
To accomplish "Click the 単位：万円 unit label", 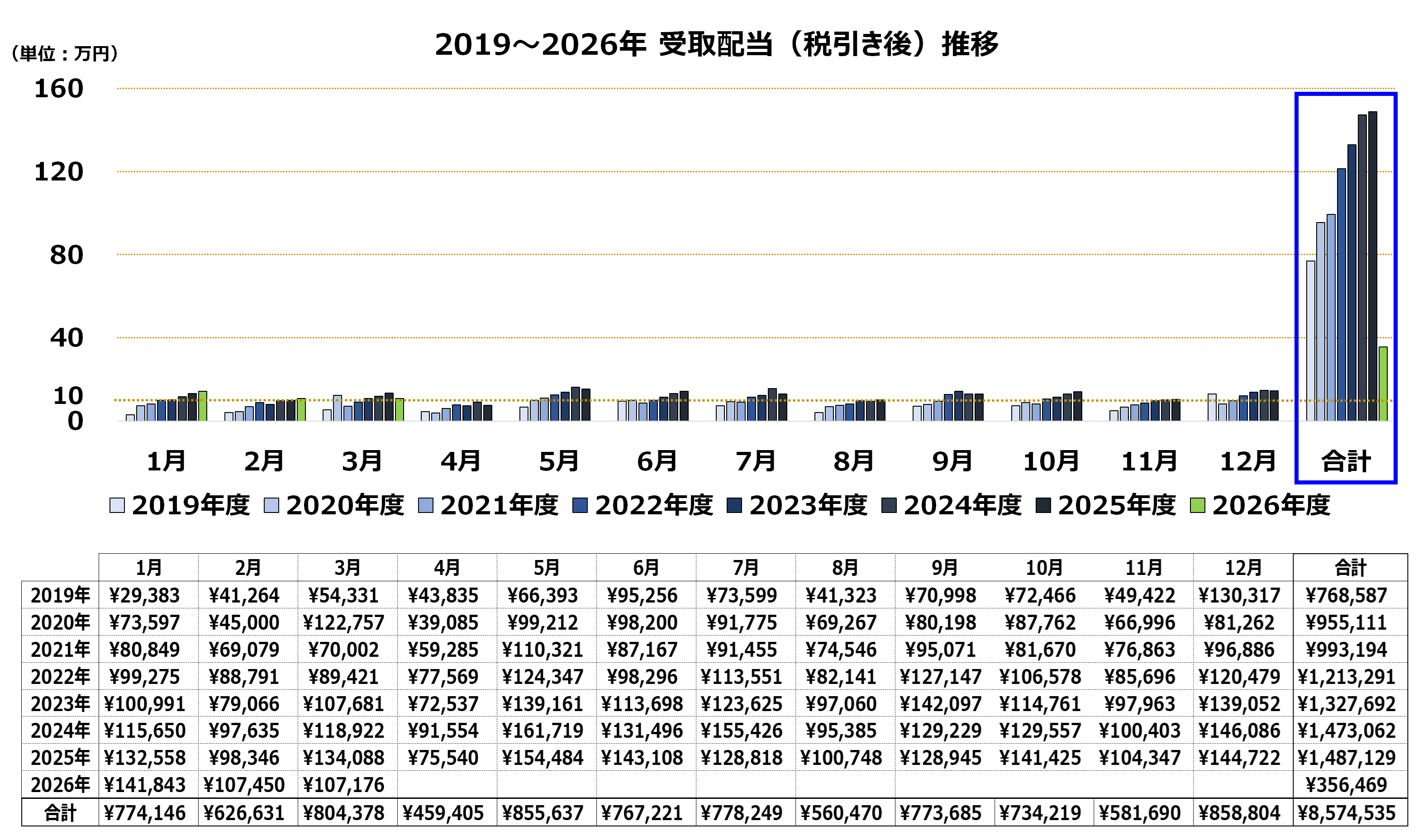I will [x=65, y=54].
